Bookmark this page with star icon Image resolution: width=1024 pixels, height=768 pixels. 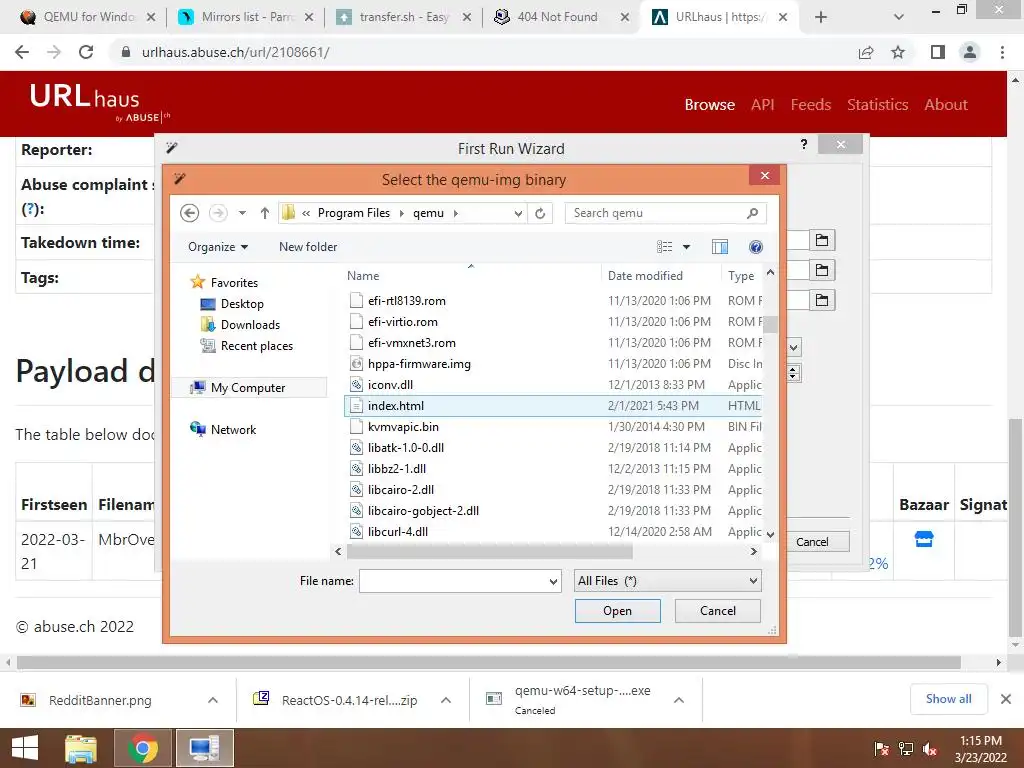point(898,52)
